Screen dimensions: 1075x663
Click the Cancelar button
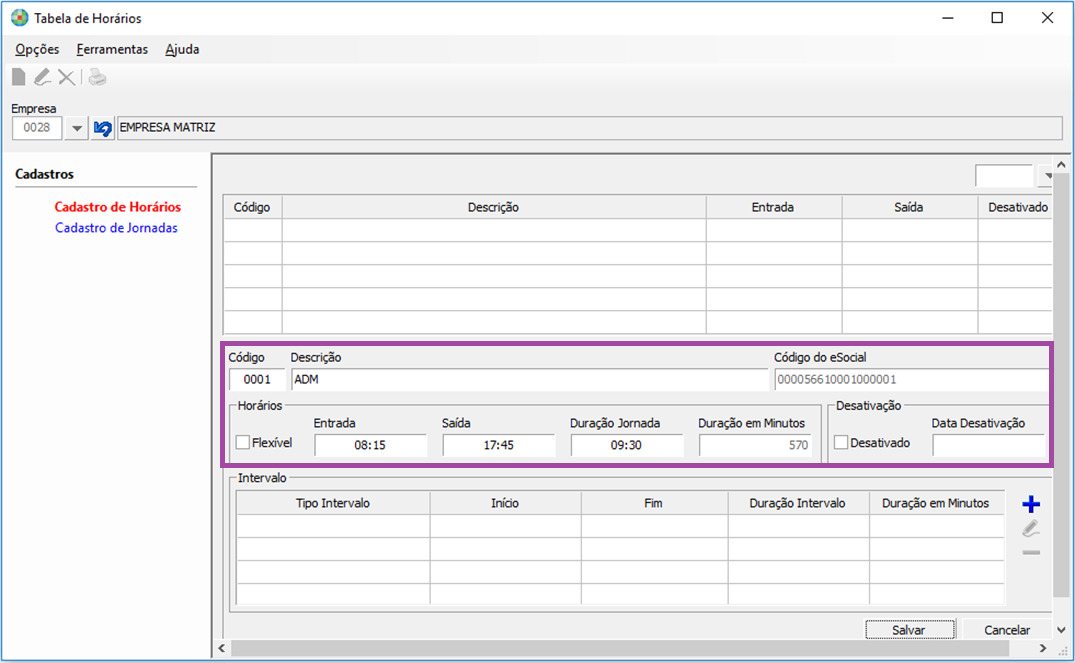click(1006, 629)
